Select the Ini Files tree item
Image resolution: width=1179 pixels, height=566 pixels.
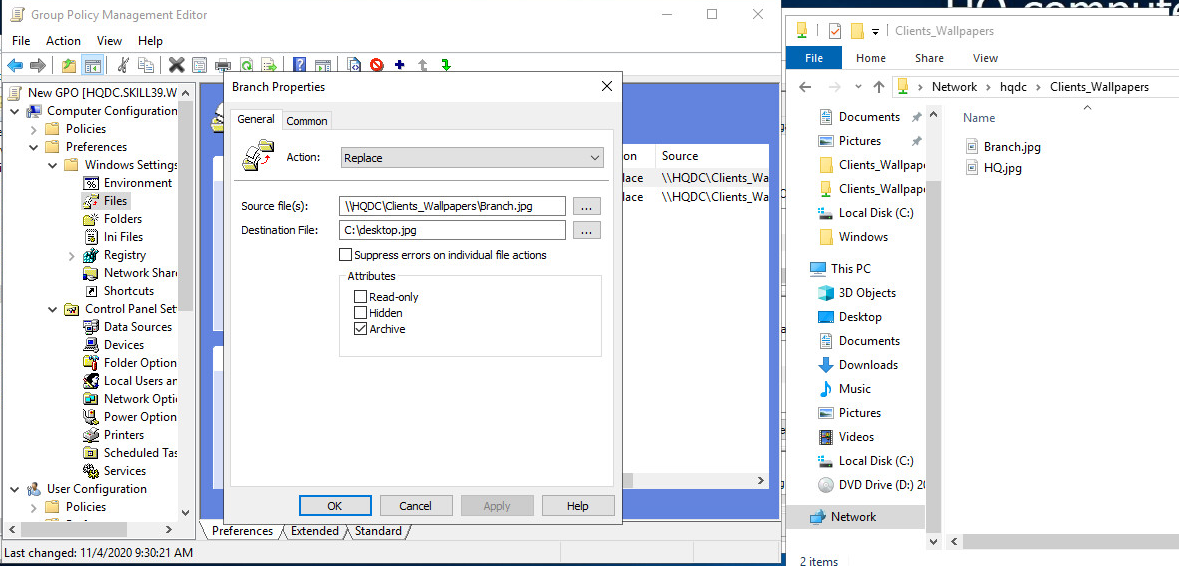pyautogui.click(x=123, y=237)
